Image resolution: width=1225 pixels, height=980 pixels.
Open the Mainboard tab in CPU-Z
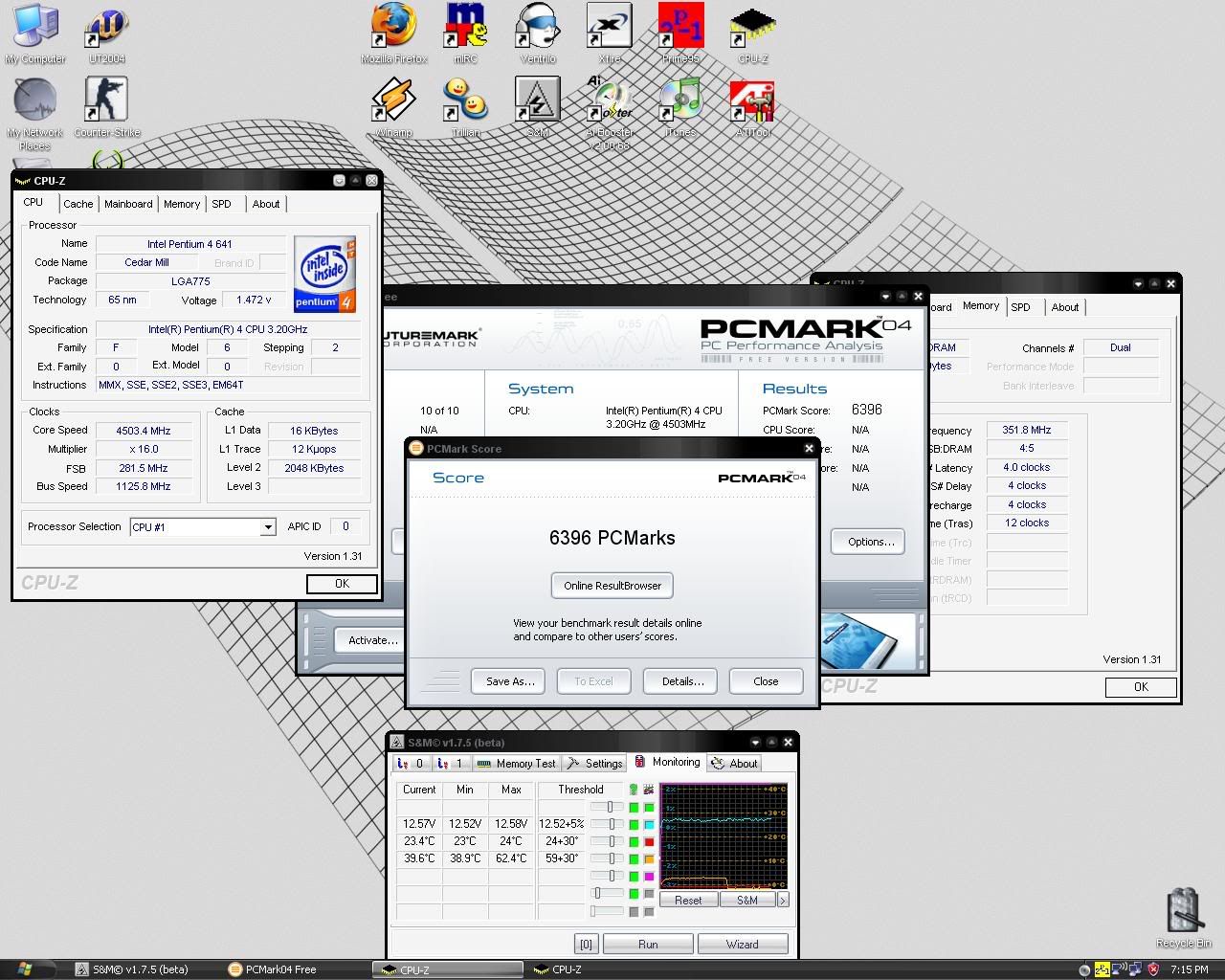pos(128,204)
